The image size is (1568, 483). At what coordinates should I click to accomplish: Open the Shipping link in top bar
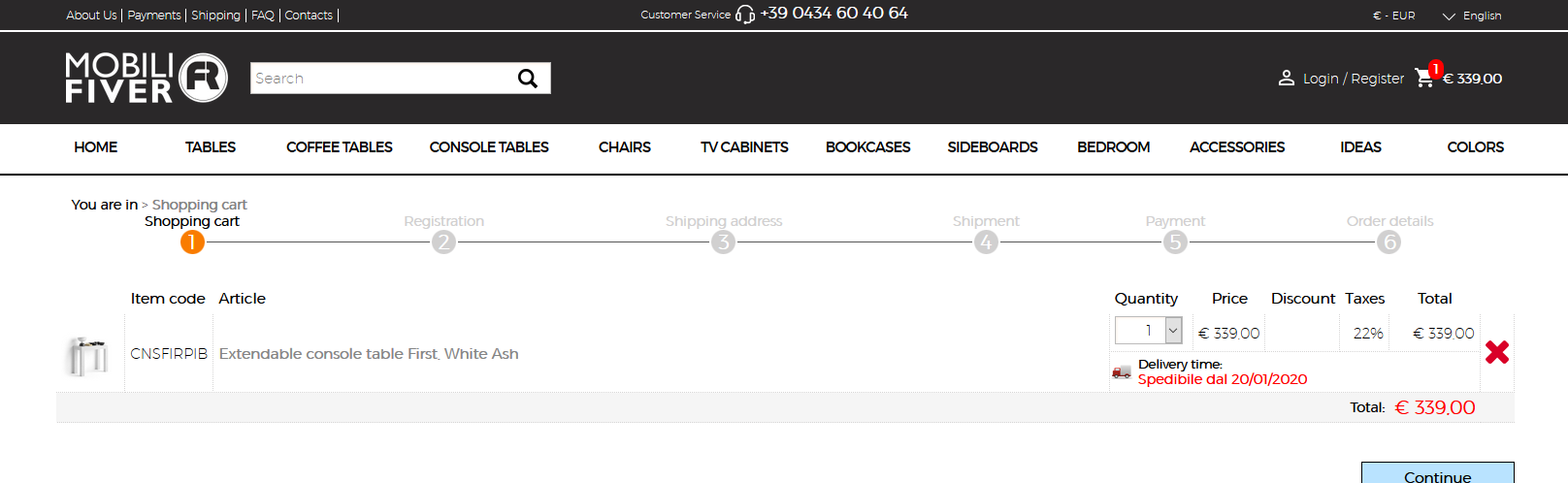[215, 16]
